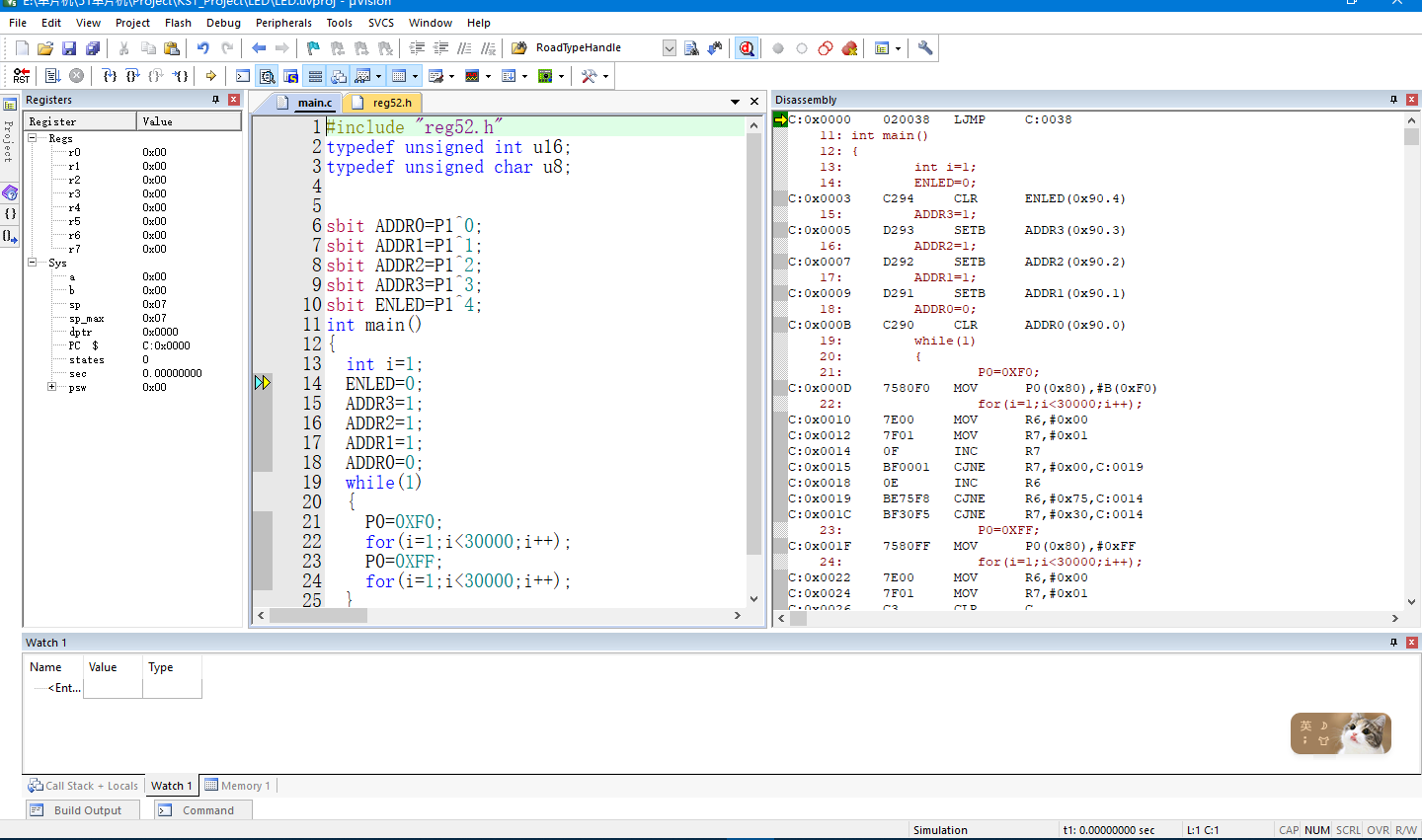Open the RoadTypeHandle find dropdown
The height and width of the screenshot is (840, 1422).
(x=669, y=48)
